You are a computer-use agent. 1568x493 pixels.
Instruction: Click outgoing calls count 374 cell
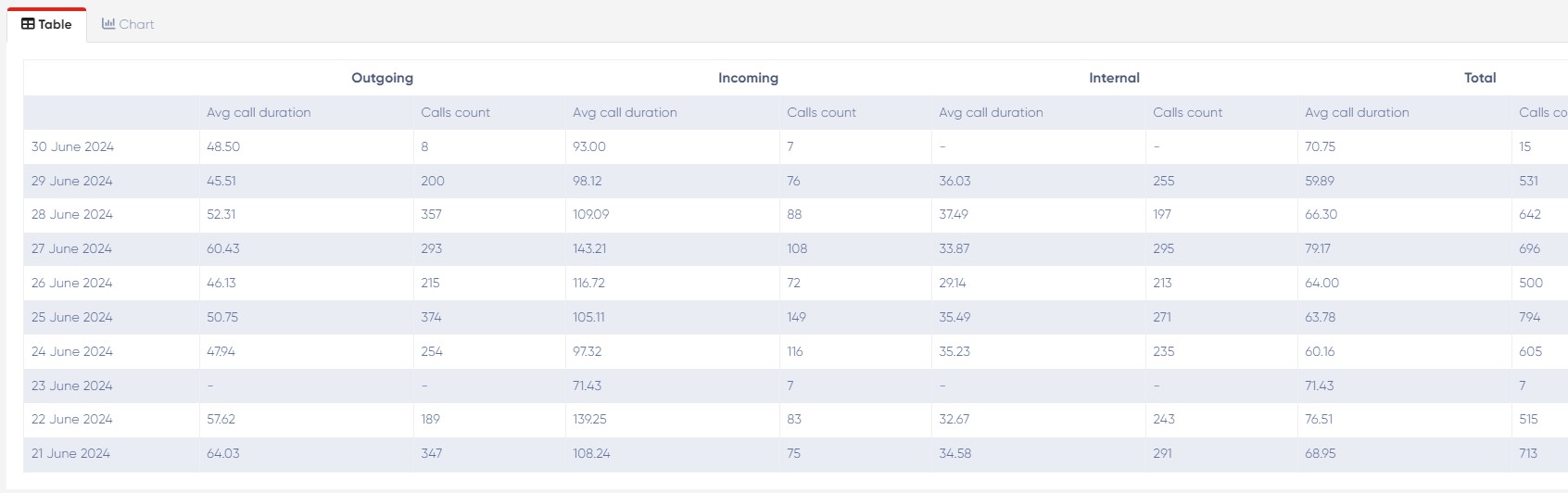(431, 317)
